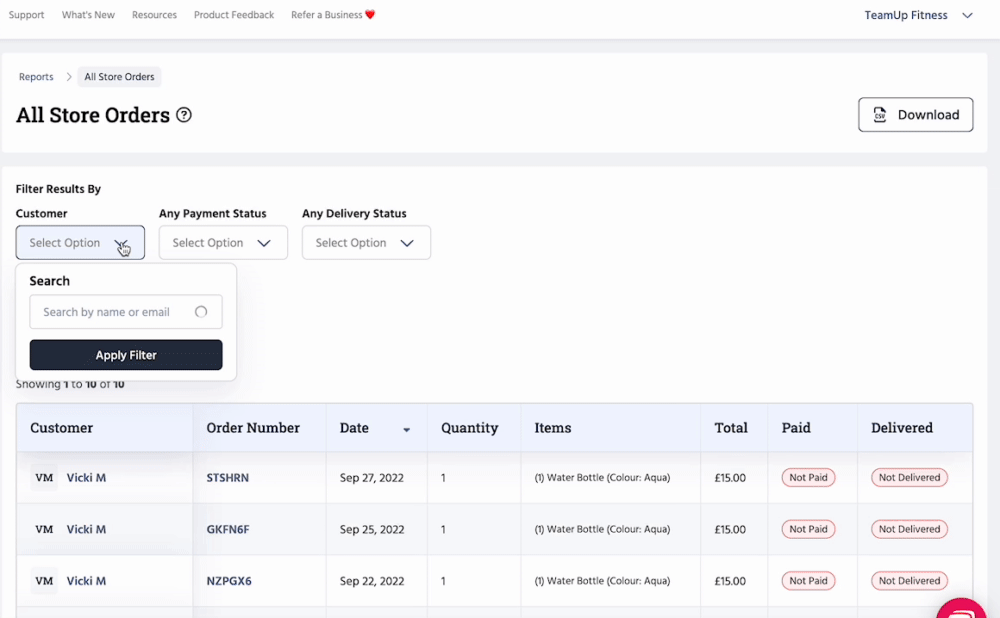Viewport: 1000px width, 618px height.
Task: Click the help question mark icon
Action: 184,115
